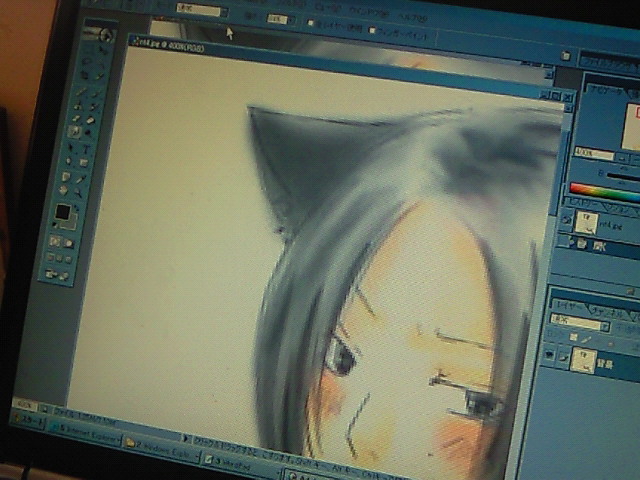
Task: Click the B color slider track
Action: 624,177
